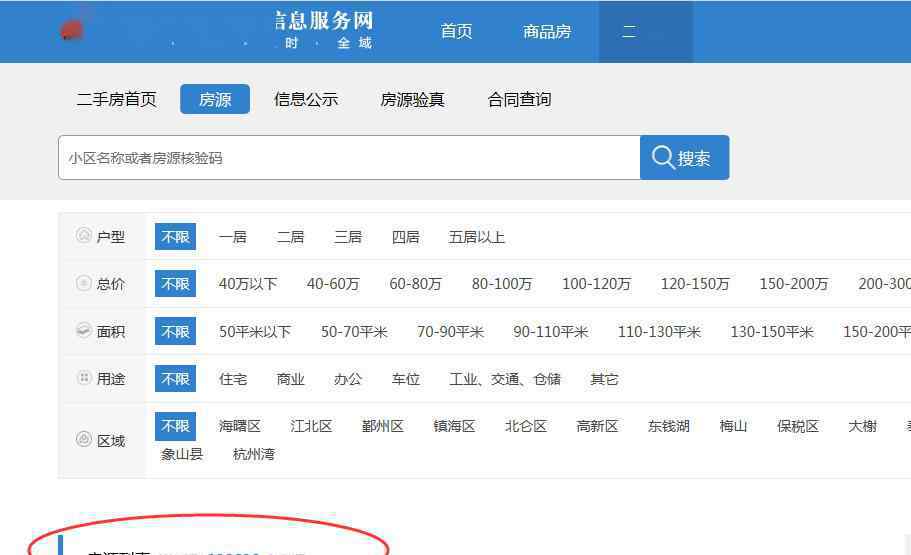The image size is (911, 555).
Task: Open the 商品房 nav item
Action: pyautogui.click(x=547, y=31)
